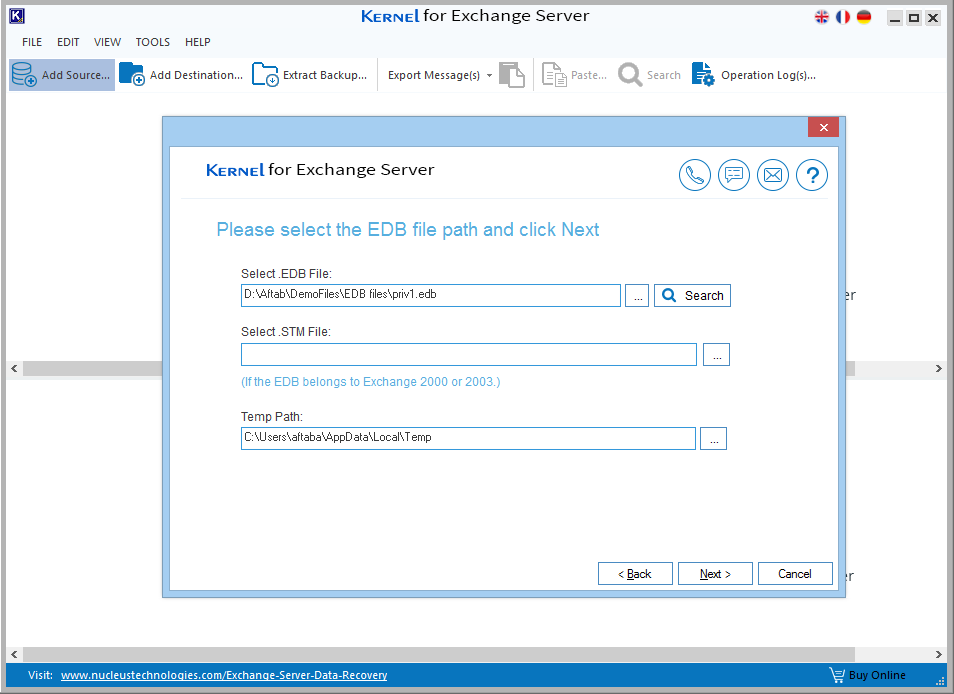Click the Operation Log(s) gear document icon
Viewport: 954px width, 694px height.
point(703,75)
